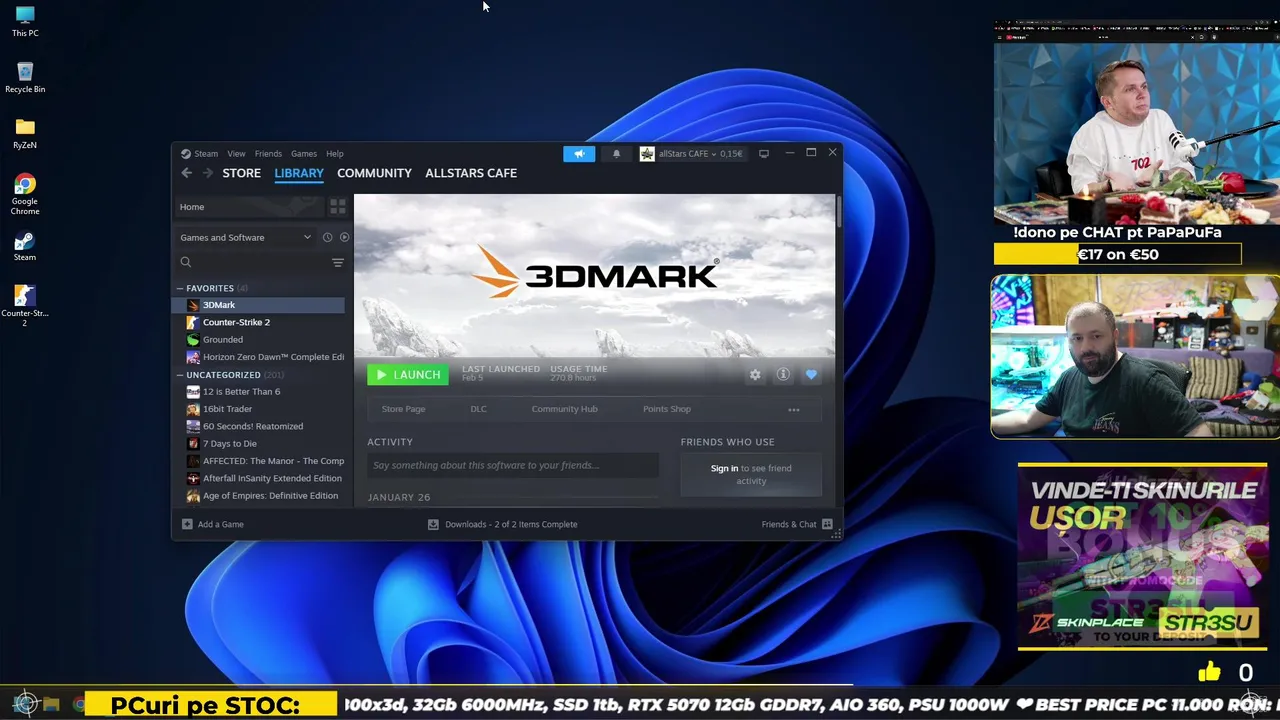Collapse the Favorites category
Screen dimensions: 1280x720
click(x=180, y=288)
